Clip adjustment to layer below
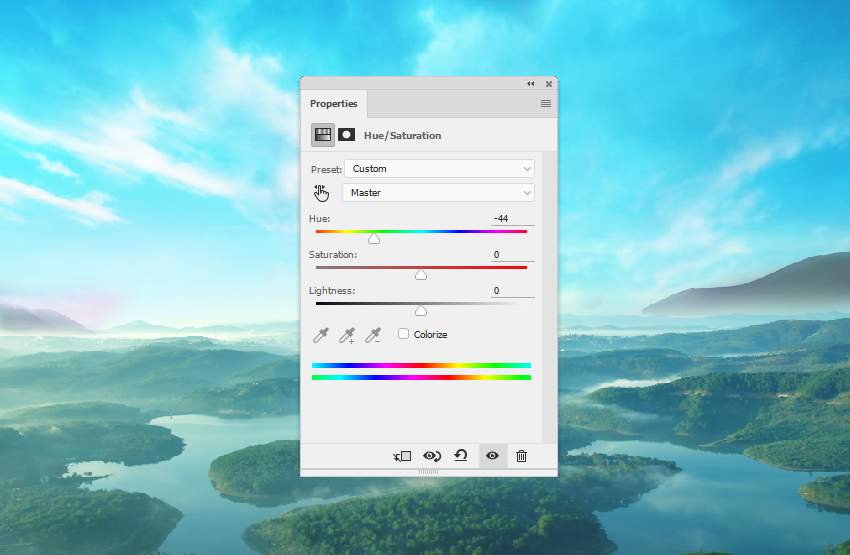 402,456
